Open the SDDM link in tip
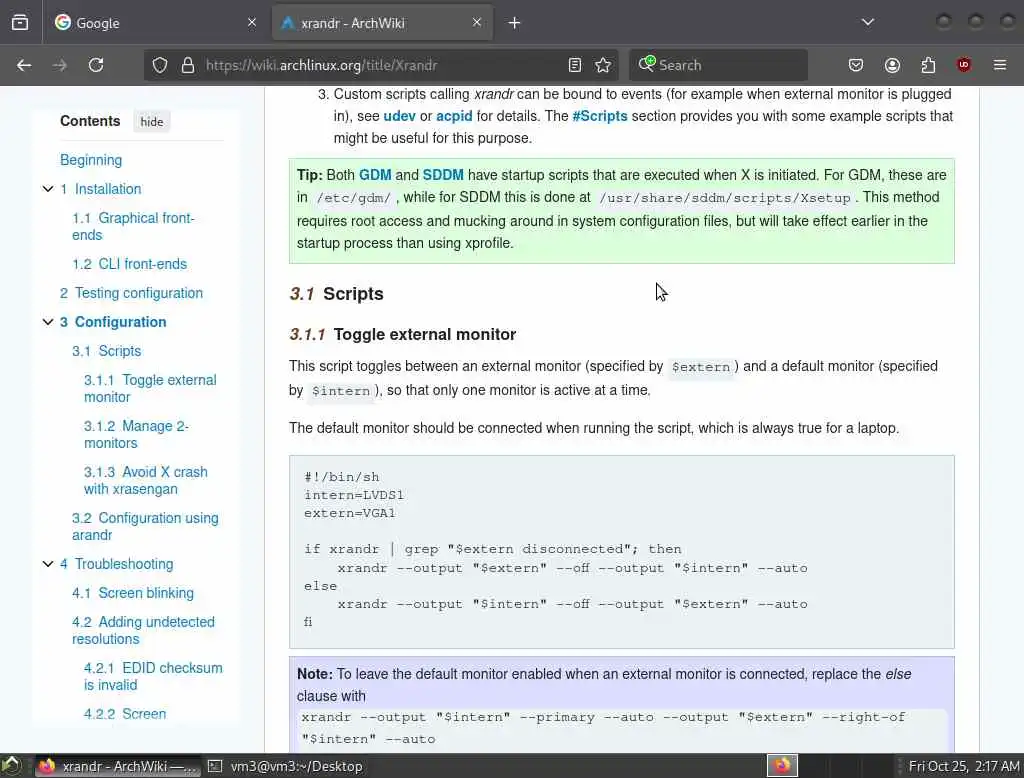The height and width of the screenshot is (778, 1024). 443,175
